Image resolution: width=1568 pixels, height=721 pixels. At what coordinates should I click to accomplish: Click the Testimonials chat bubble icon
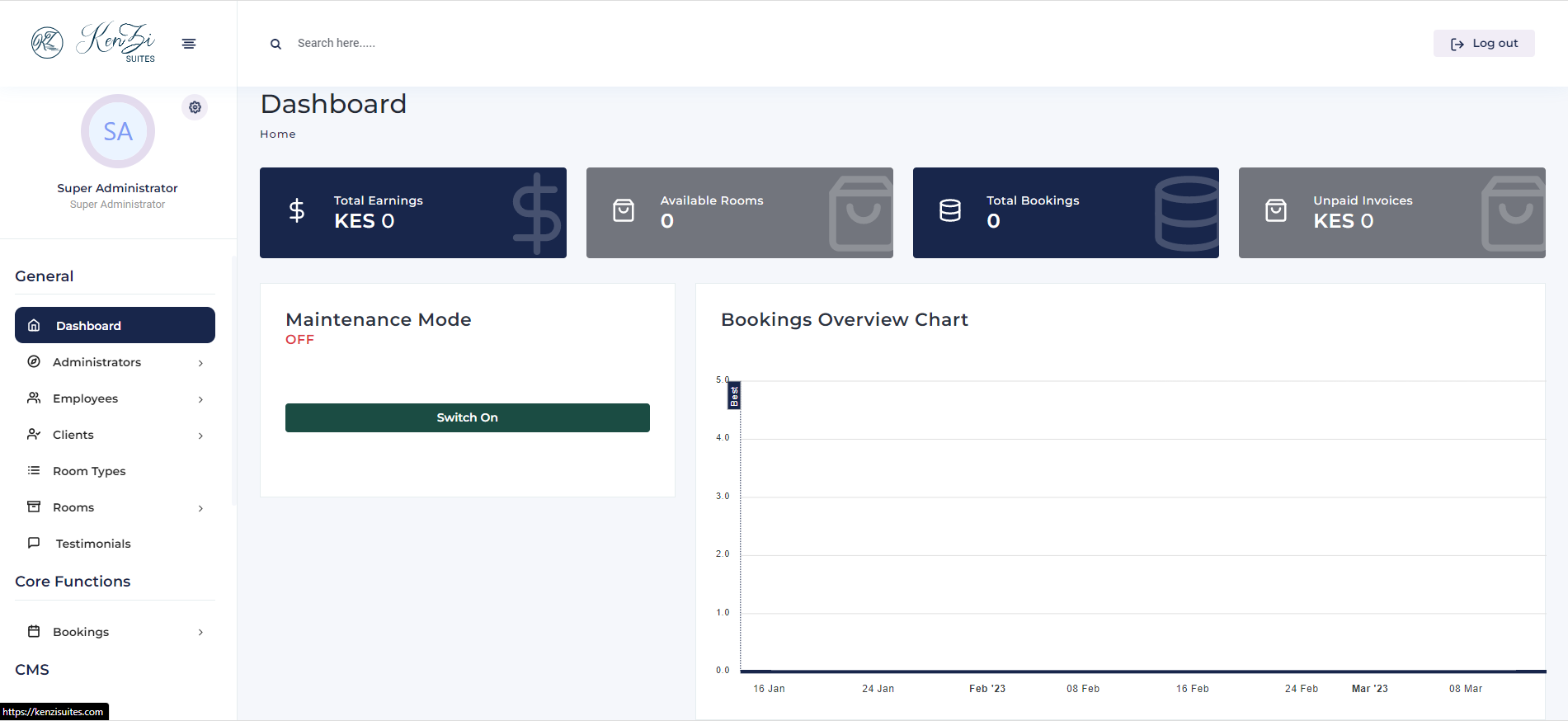[x=34, y=543]
